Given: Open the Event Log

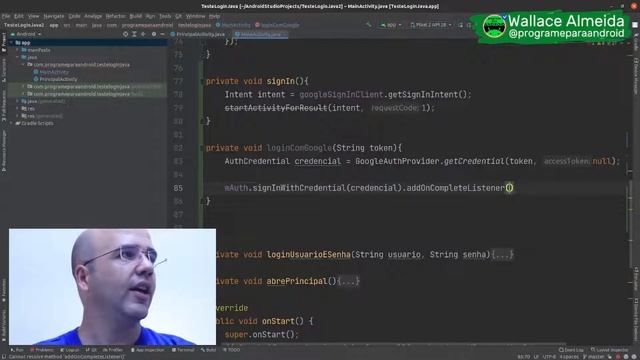Looking at the screenshot, I should point(571,350).
